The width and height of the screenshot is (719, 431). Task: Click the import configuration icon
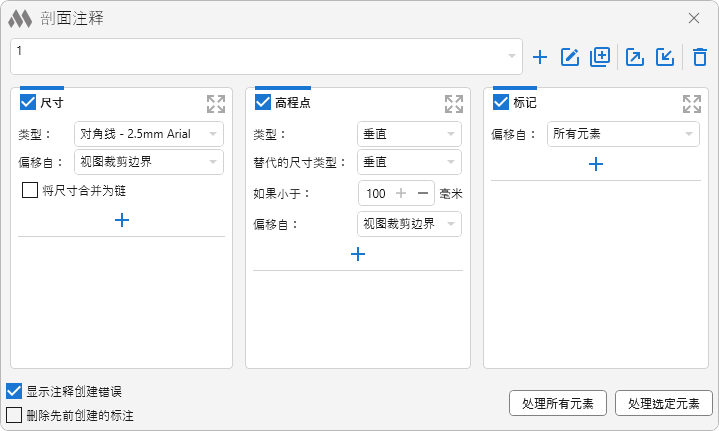(664, 57)
